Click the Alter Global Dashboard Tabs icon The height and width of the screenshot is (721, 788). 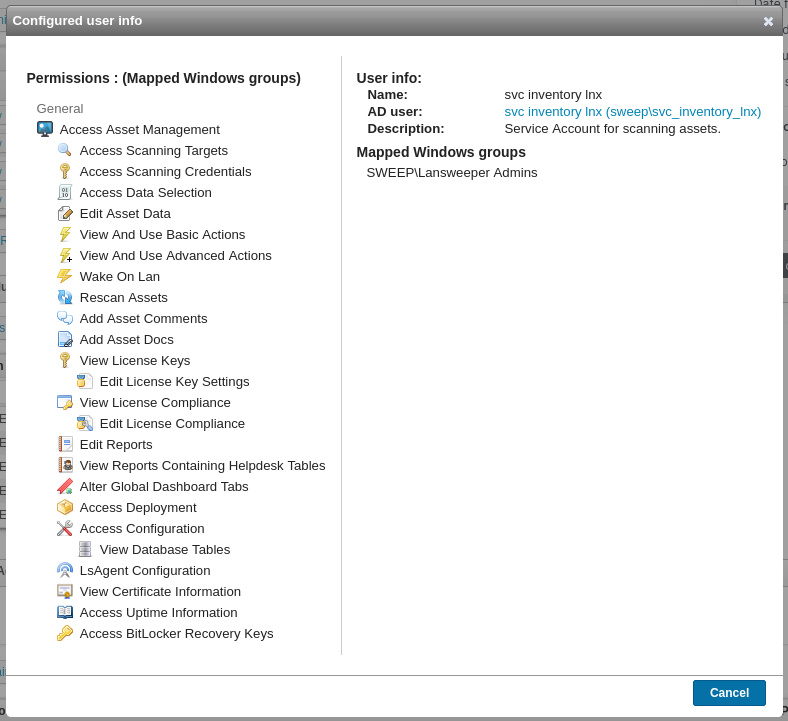pos(65,486)
